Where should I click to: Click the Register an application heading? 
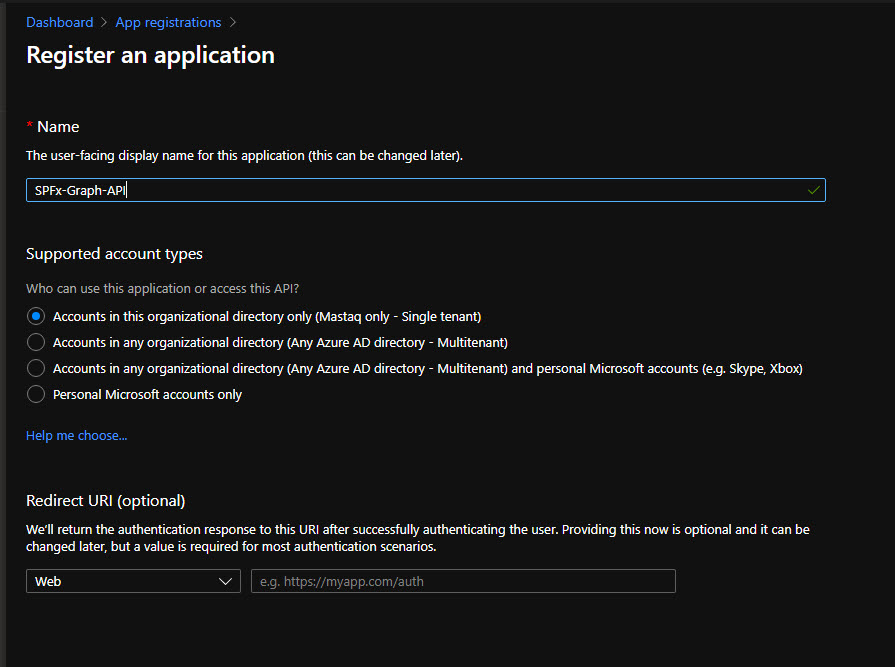[x=150, y=55]
